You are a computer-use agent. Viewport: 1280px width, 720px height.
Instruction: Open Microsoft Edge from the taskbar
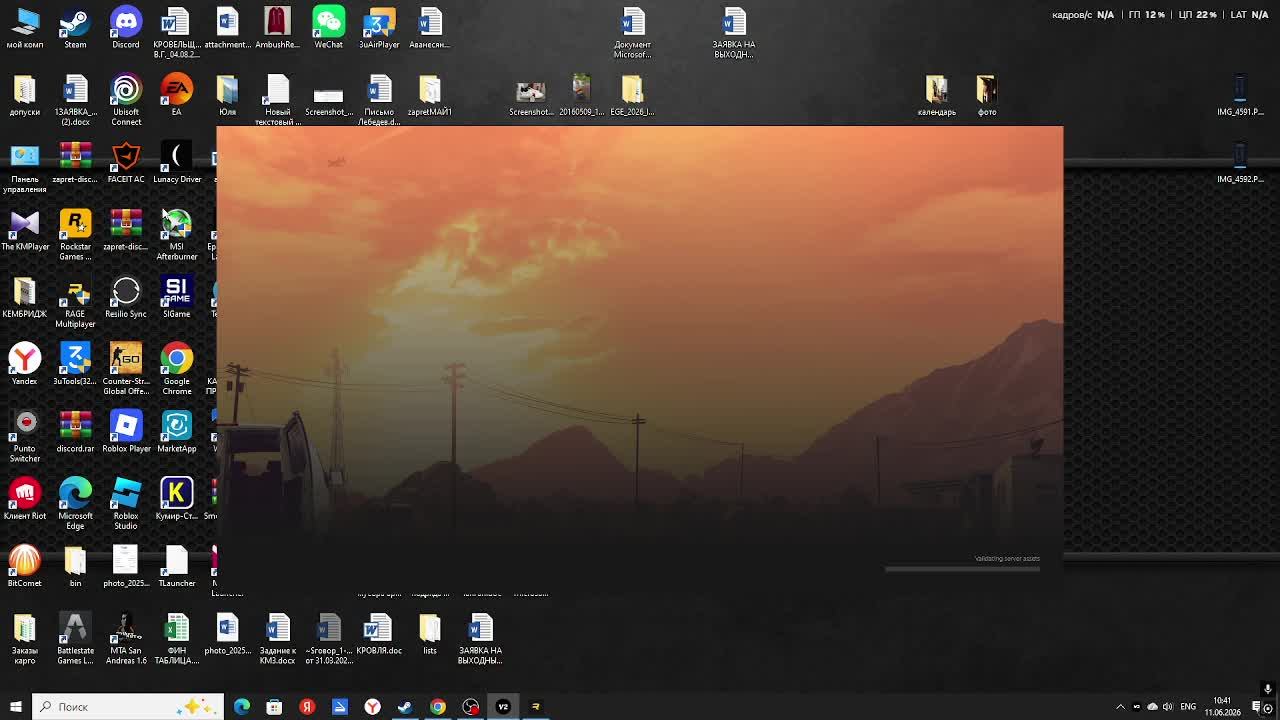[242, 707]
